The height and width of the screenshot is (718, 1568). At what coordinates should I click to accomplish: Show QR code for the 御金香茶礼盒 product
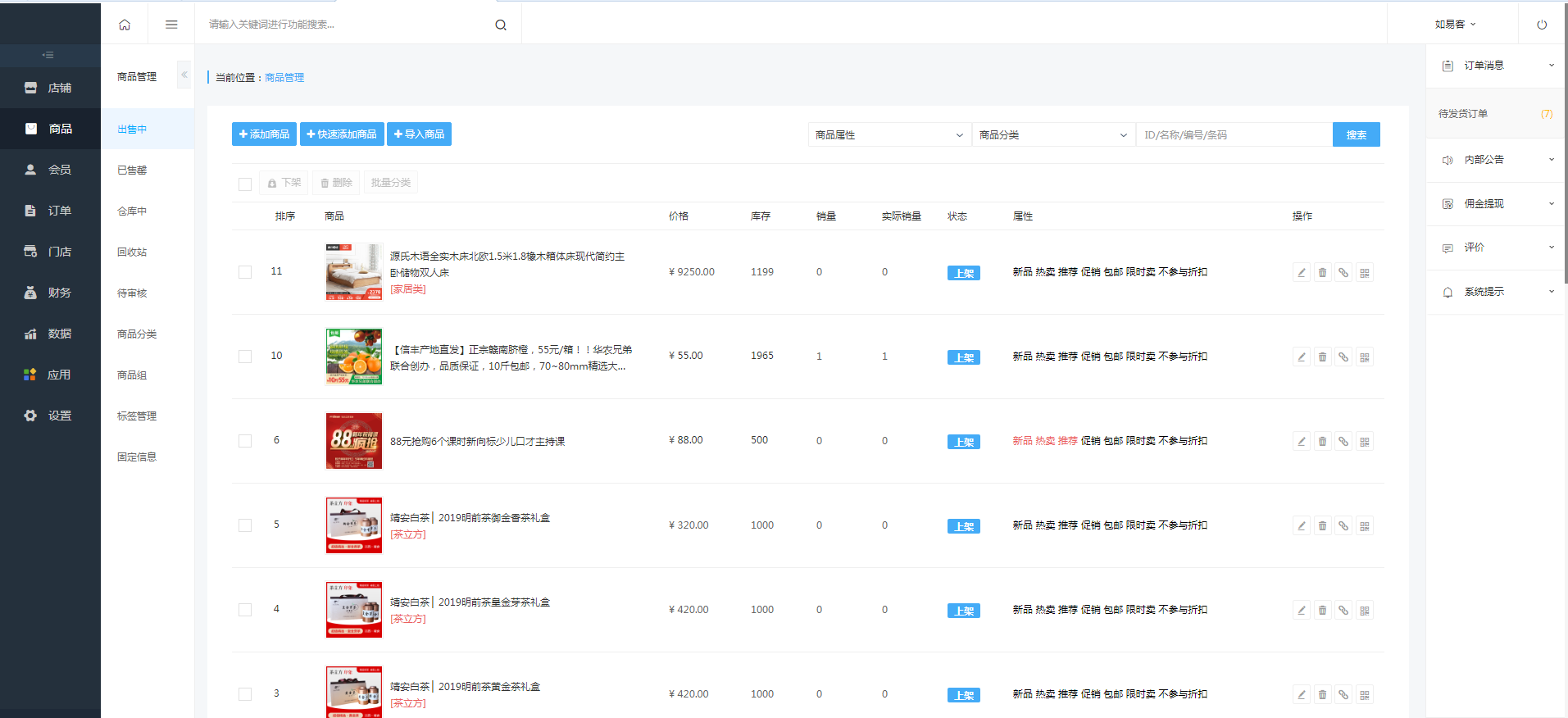click(x=1365, y=526)
